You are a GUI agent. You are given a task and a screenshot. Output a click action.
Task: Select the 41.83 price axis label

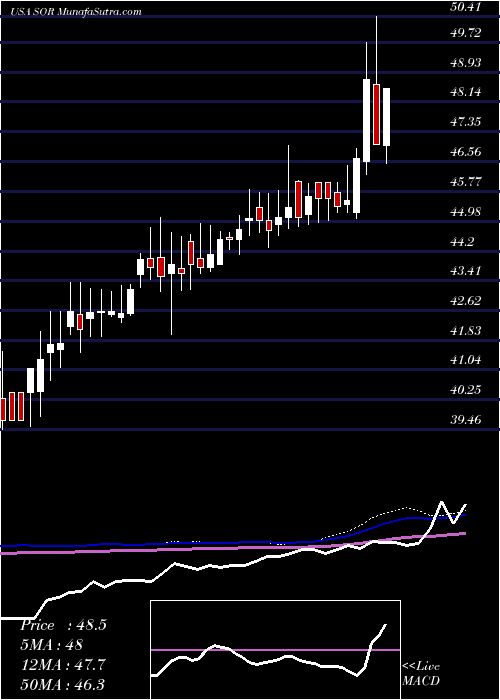pyautogui.click(x=466, y=330)
